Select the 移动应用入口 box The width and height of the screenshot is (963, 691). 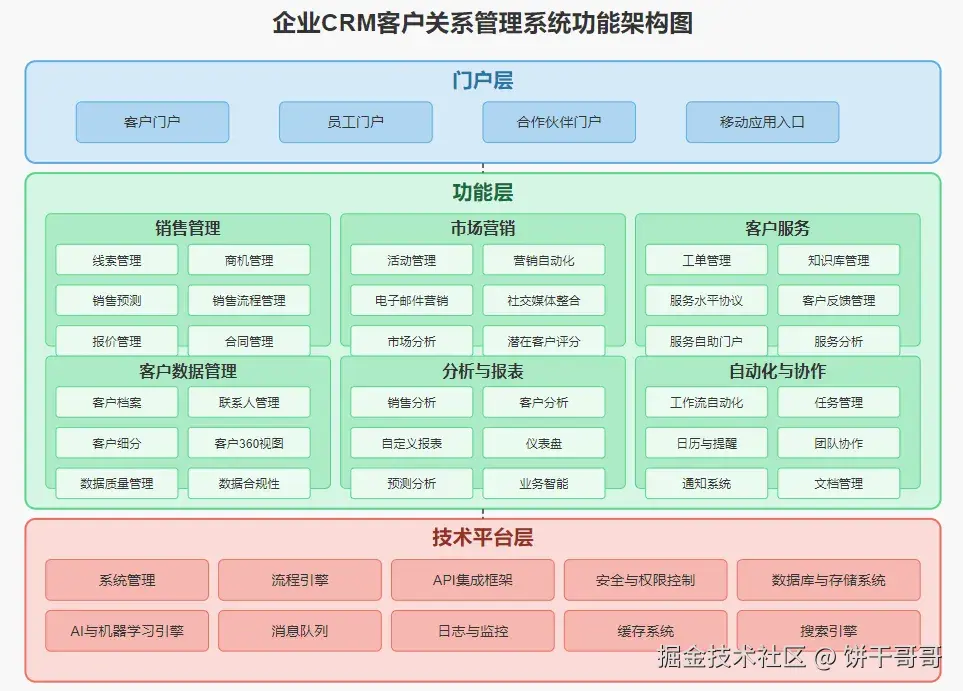762,122
